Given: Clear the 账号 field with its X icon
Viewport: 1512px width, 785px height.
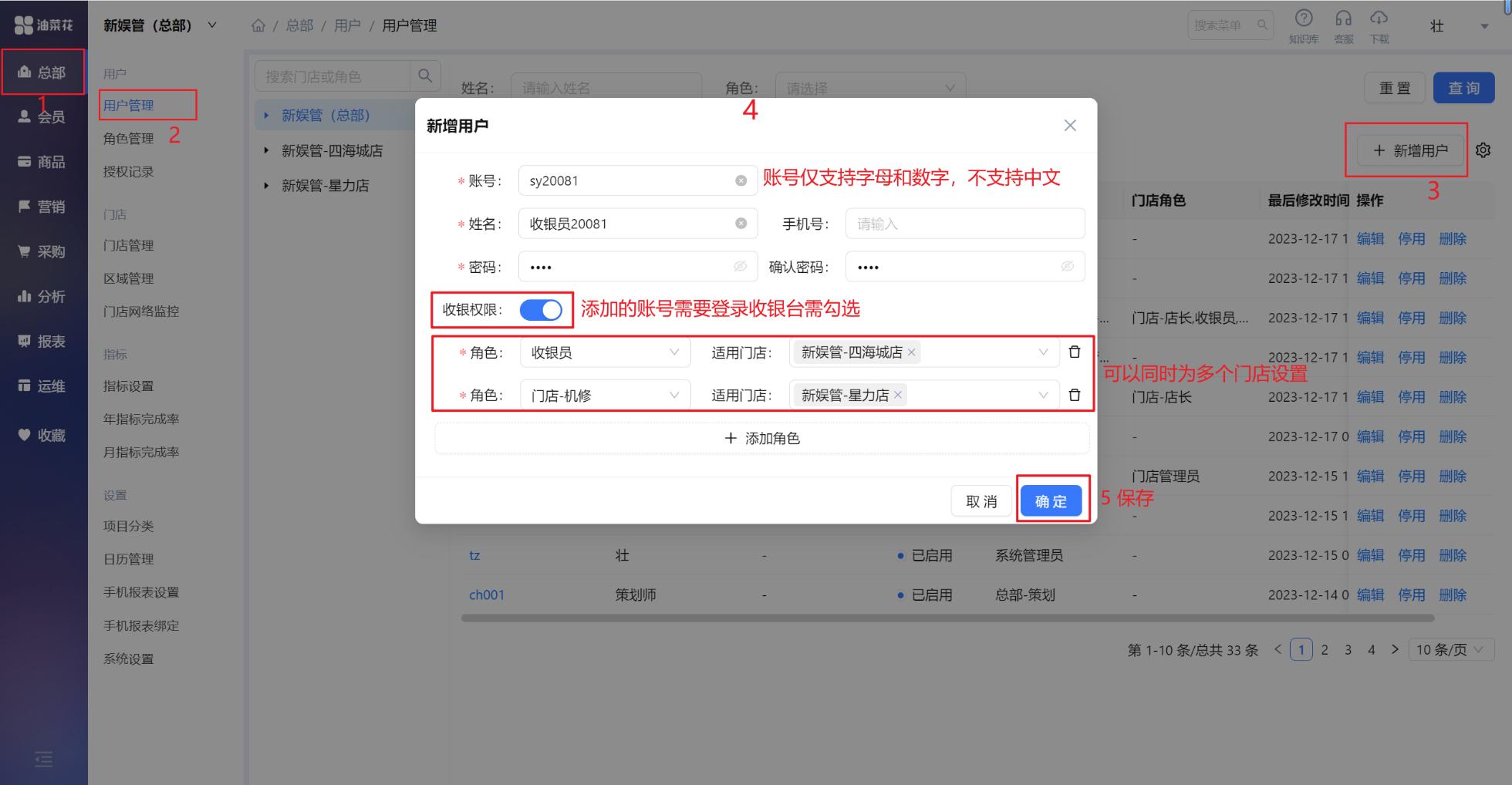Looking at the screenshot, I should coord(741,180).
